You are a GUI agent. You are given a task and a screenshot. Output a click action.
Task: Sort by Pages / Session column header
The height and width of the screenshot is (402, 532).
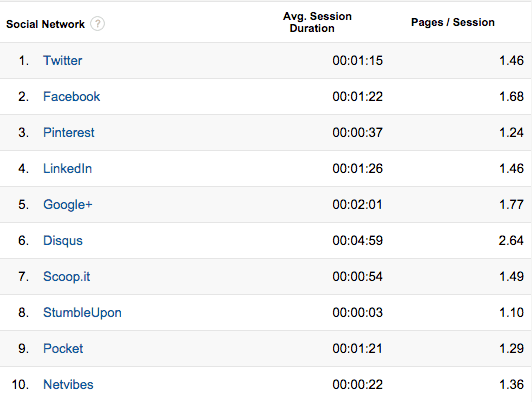click(453, 22)
